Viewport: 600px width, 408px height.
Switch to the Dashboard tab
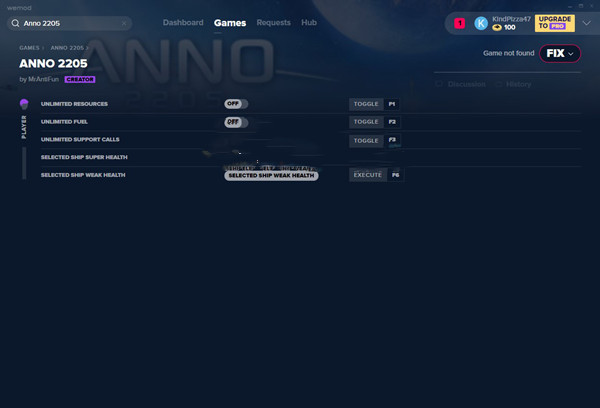pos(183,22)
